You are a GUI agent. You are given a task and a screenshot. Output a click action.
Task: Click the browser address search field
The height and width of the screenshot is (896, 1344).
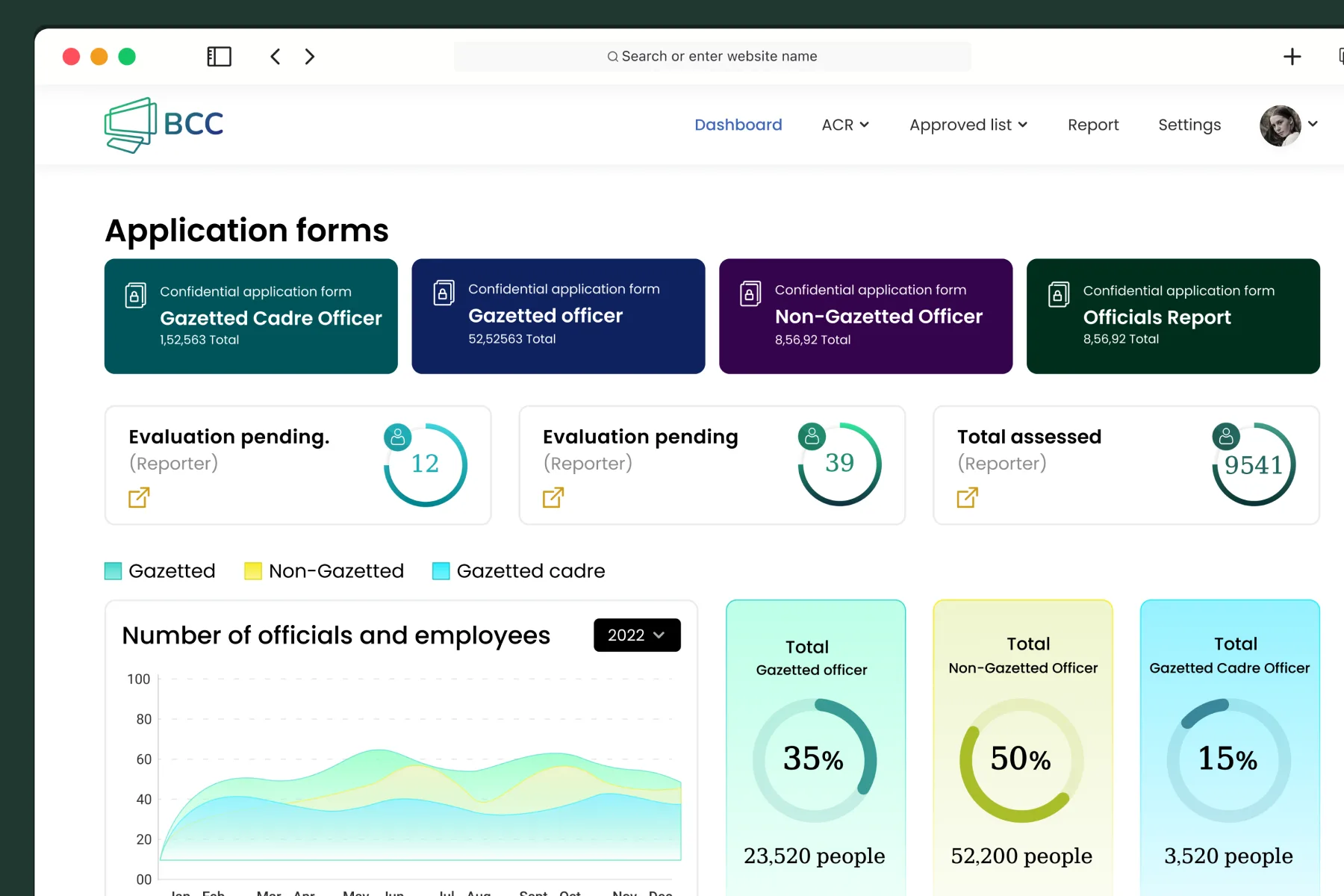point(712,57)
